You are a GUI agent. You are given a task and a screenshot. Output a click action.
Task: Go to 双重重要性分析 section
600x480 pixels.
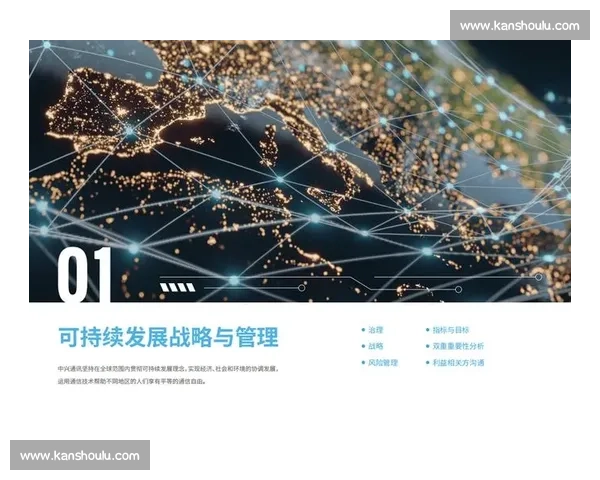tap(458, 346)
